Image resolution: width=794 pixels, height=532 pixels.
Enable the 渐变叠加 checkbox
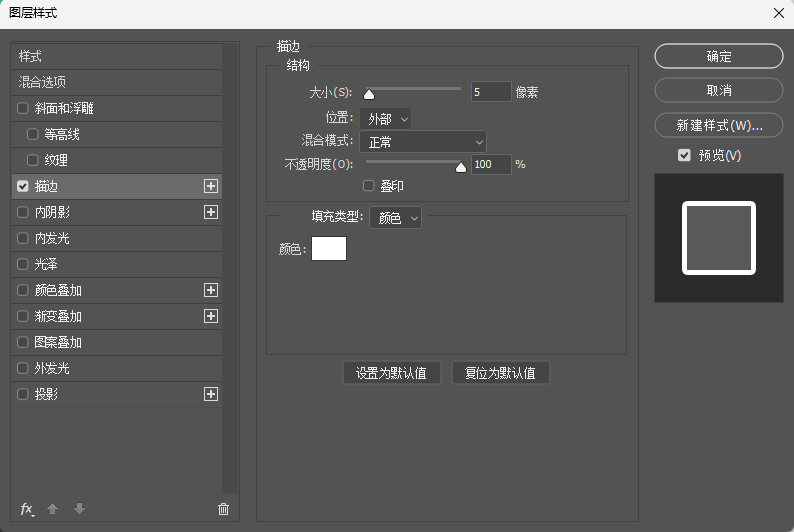pos(23,316)
